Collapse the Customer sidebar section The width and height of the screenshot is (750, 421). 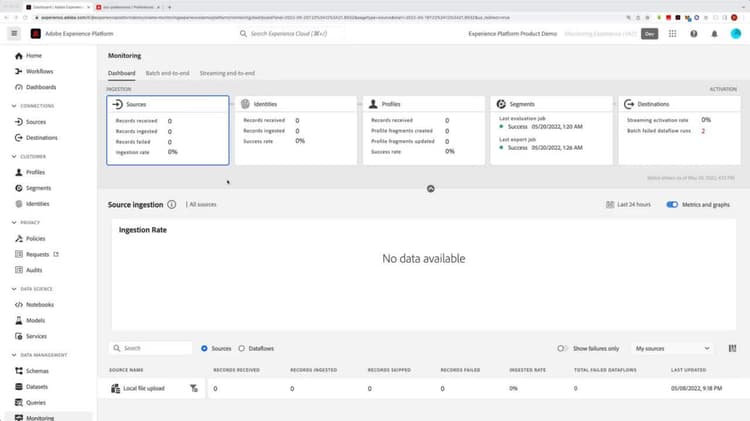pos(14,156)
